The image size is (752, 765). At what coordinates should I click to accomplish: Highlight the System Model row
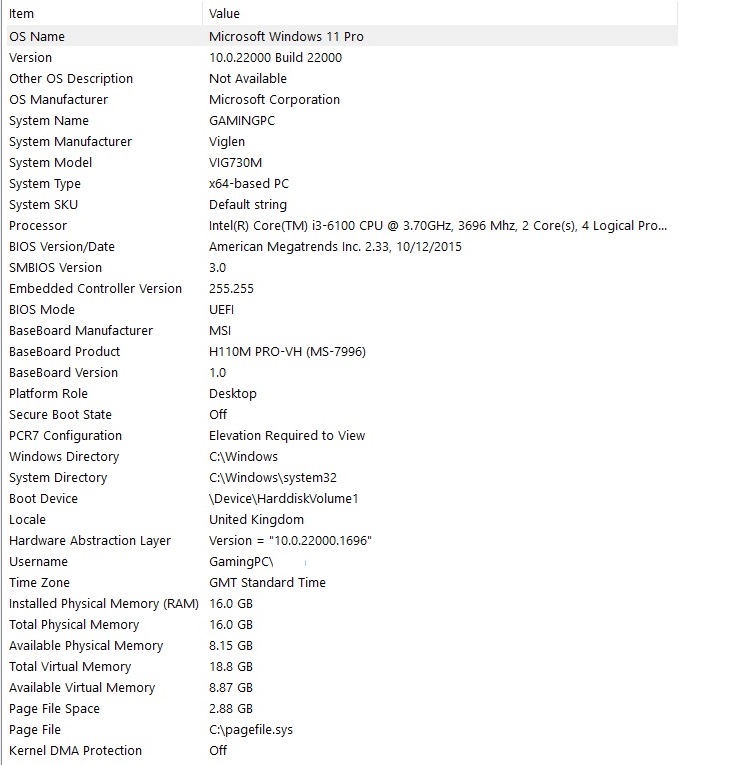pos(50,162)
